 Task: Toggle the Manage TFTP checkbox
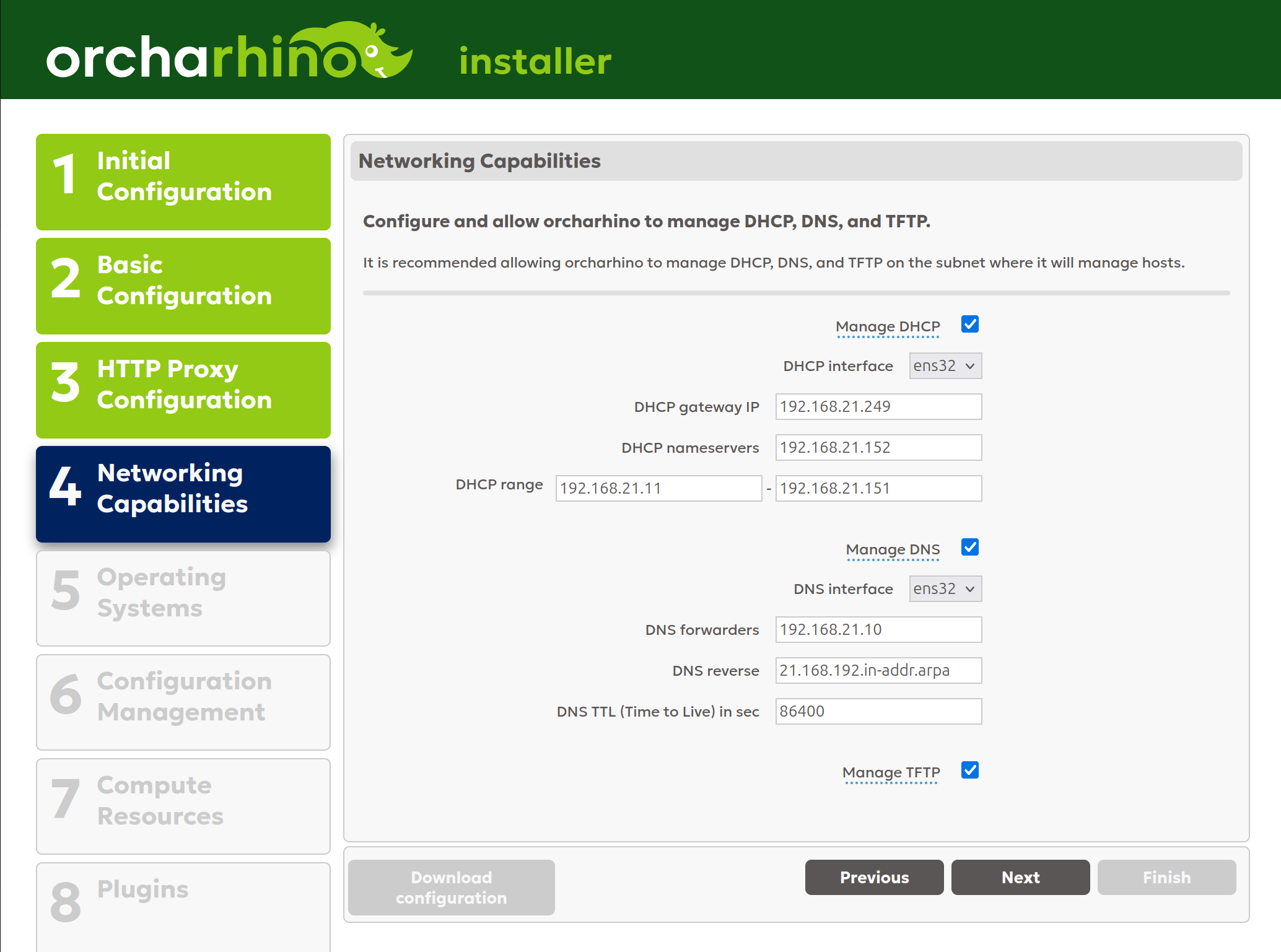969,770
